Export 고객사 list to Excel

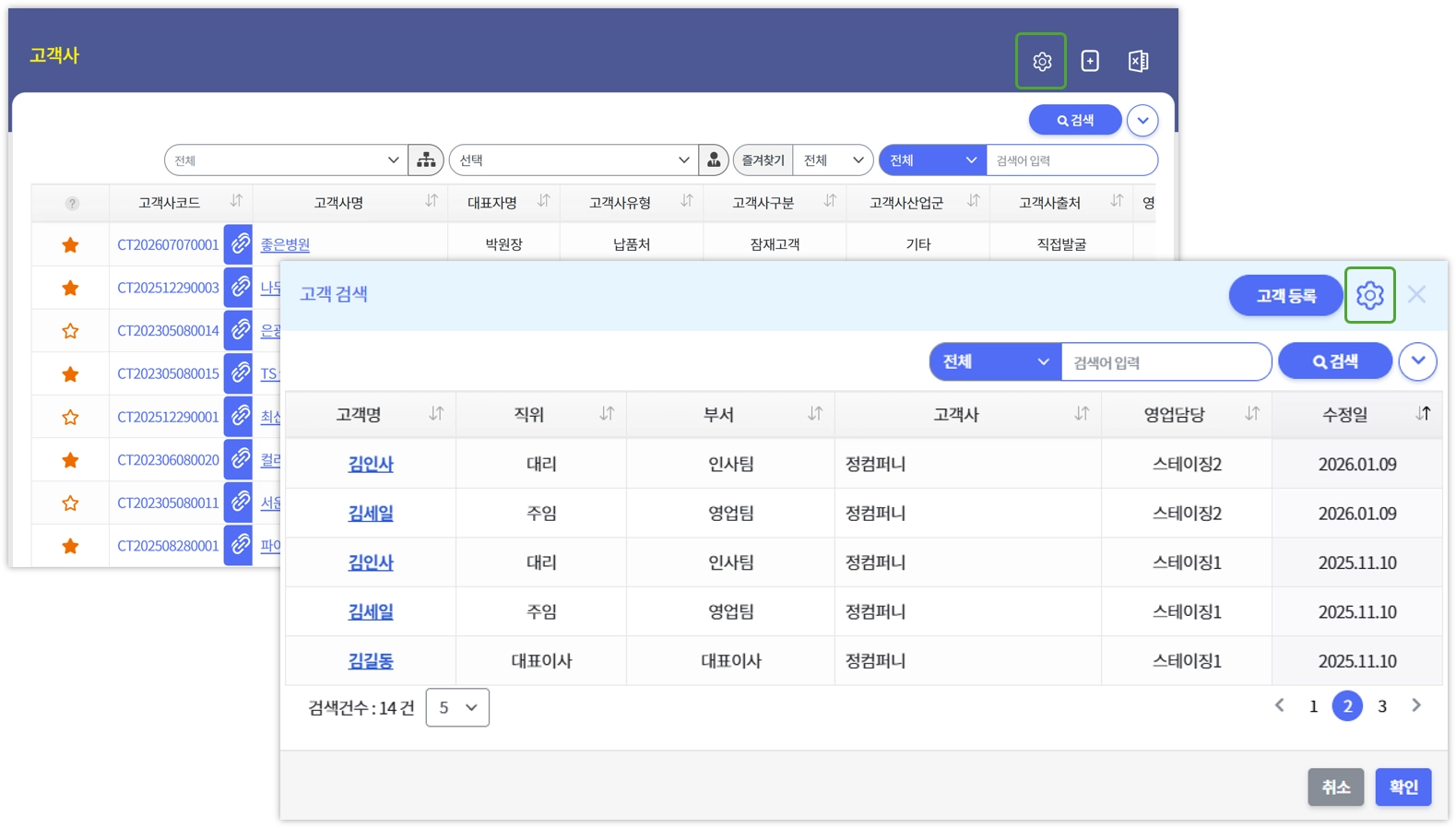[1139, 61]
